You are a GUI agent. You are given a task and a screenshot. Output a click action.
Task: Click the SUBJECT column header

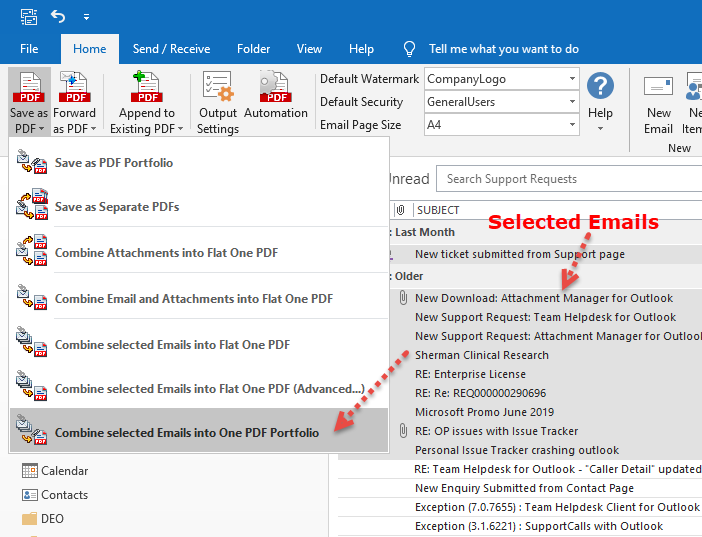tap(438, 210)
